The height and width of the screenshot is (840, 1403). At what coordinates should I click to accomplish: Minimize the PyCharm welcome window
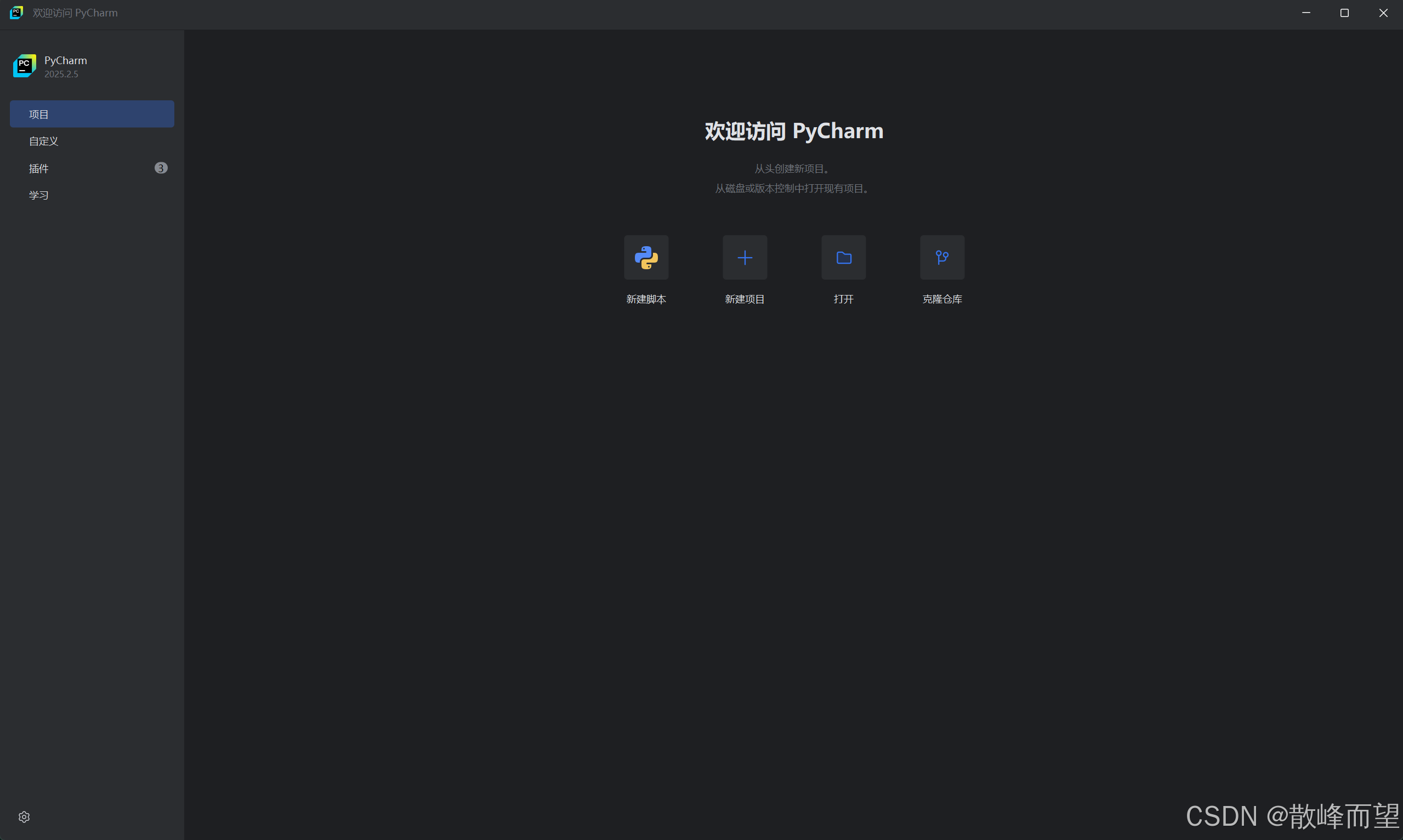1306,13
